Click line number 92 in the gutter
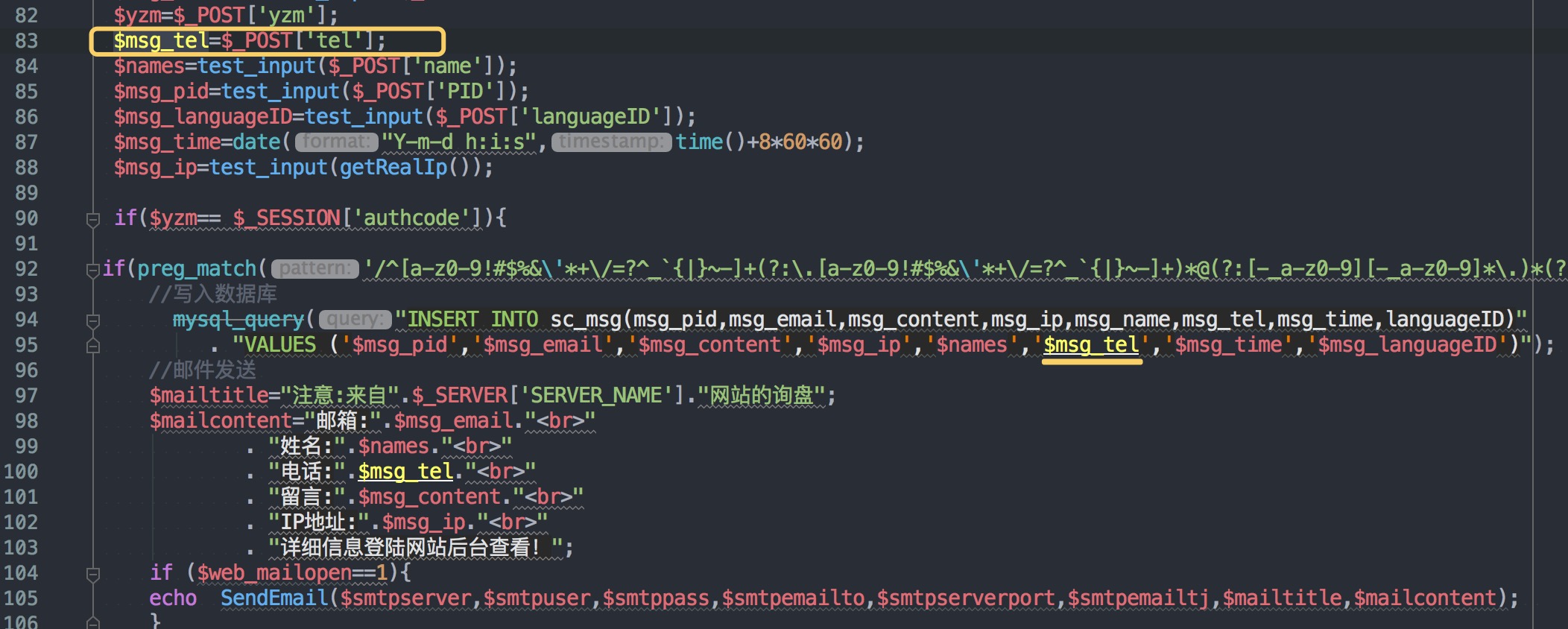Image resolution: width=1568 pixels, height=629 pixels. pos(26,269)
